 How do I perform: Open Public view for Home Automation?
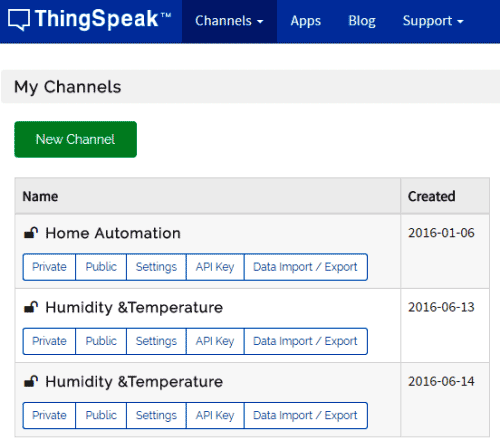101,267
